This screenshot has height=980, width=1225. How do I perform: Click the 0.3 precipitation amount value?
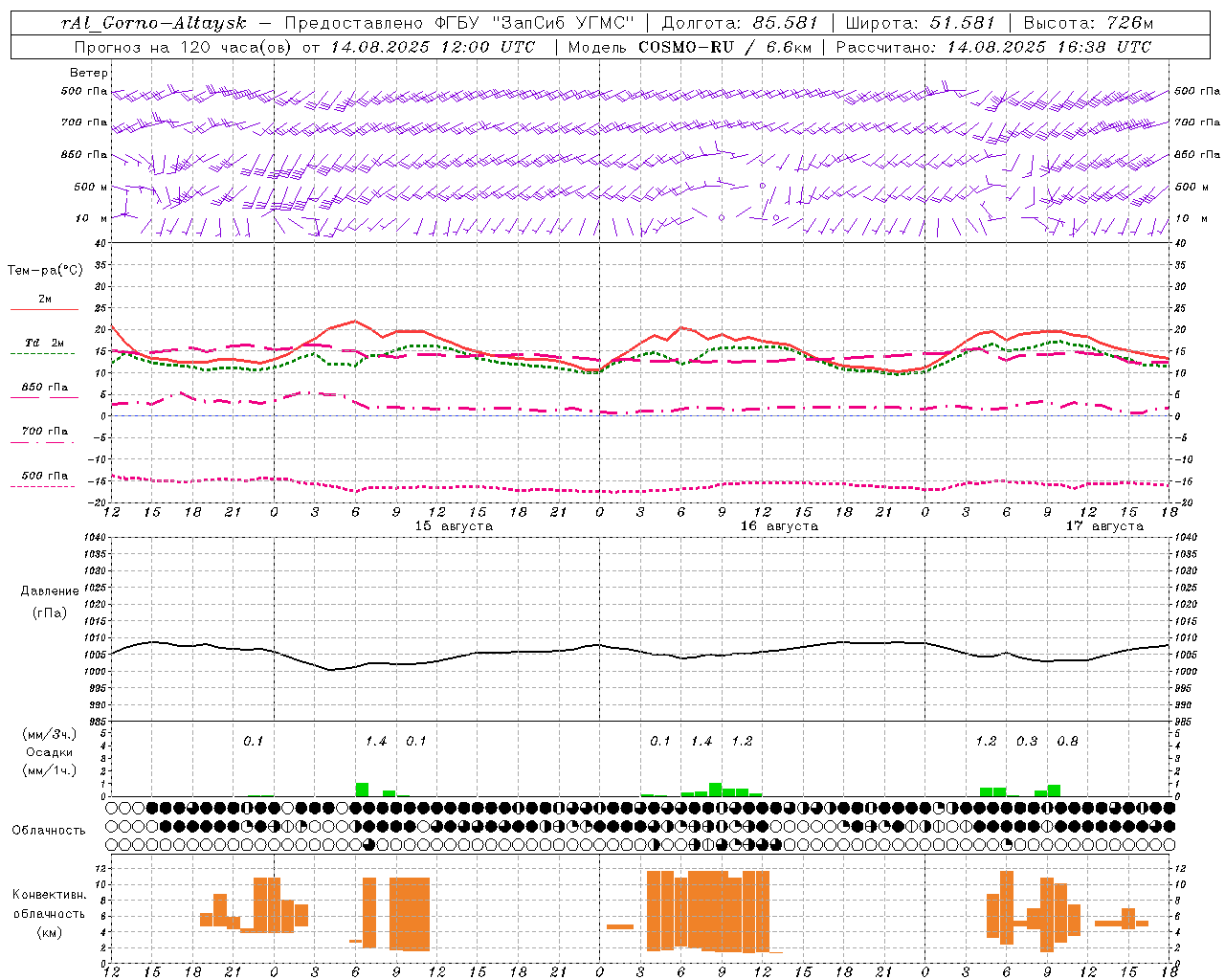point(1027,742)
